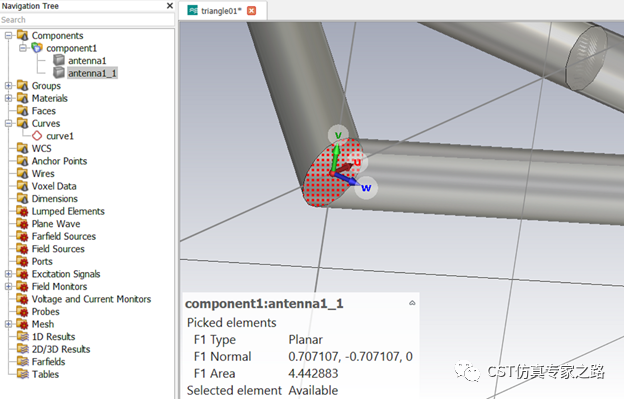
Task: Select the Ports tree item
Action: [42, 261]
